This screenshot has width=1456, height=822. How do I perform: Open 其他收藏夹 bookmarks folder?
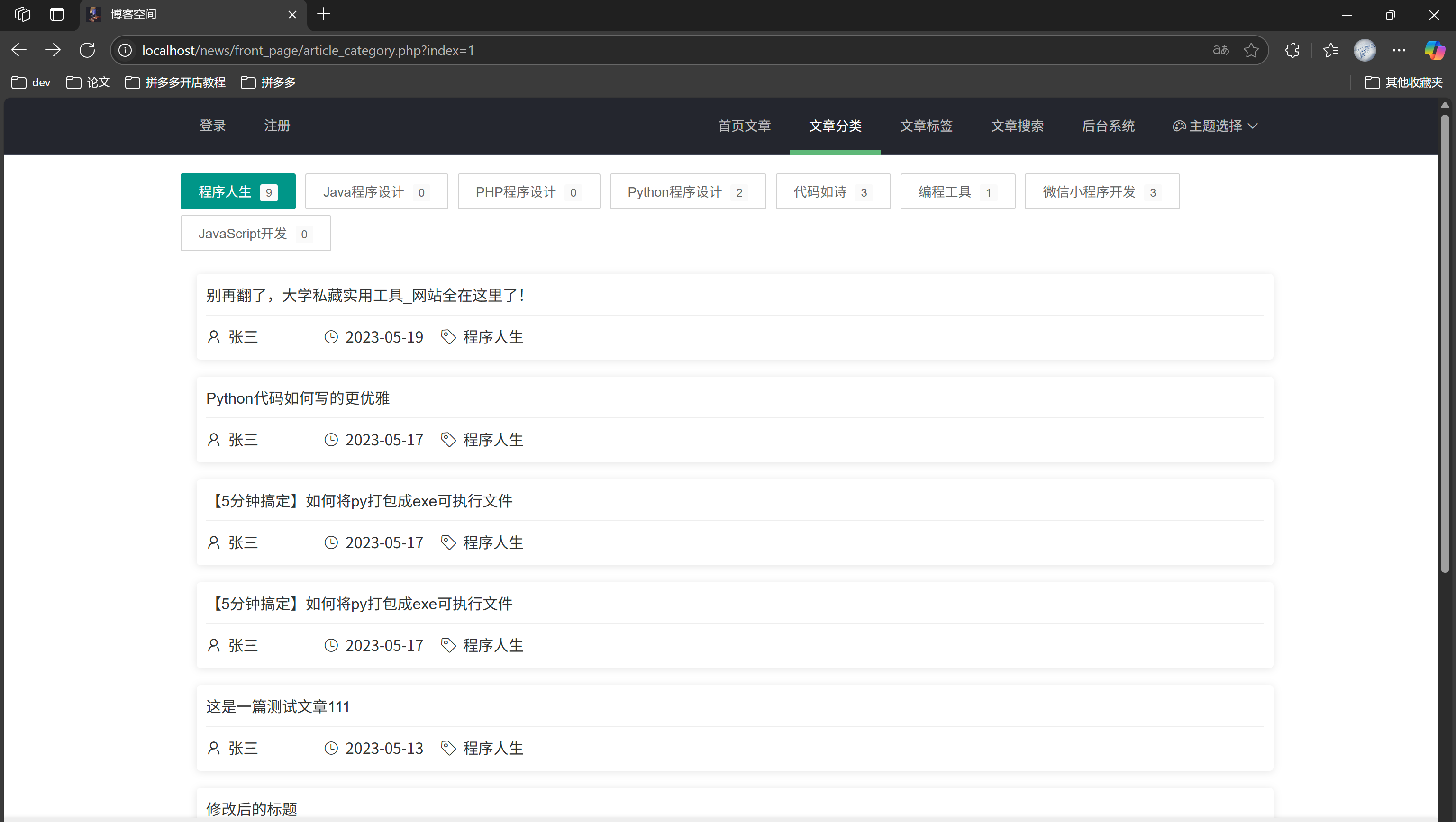(x=1403, y=82)
